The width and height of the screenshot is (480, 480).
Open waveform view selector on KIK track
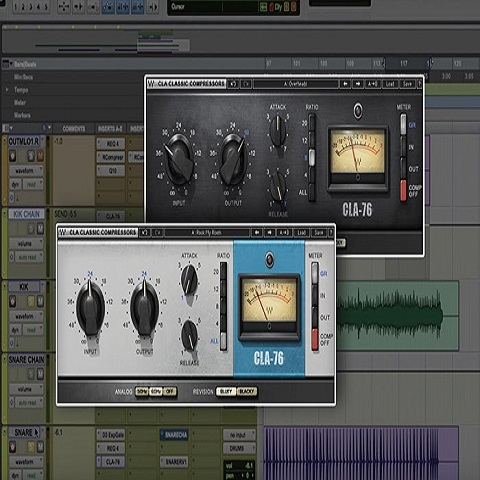26,316
